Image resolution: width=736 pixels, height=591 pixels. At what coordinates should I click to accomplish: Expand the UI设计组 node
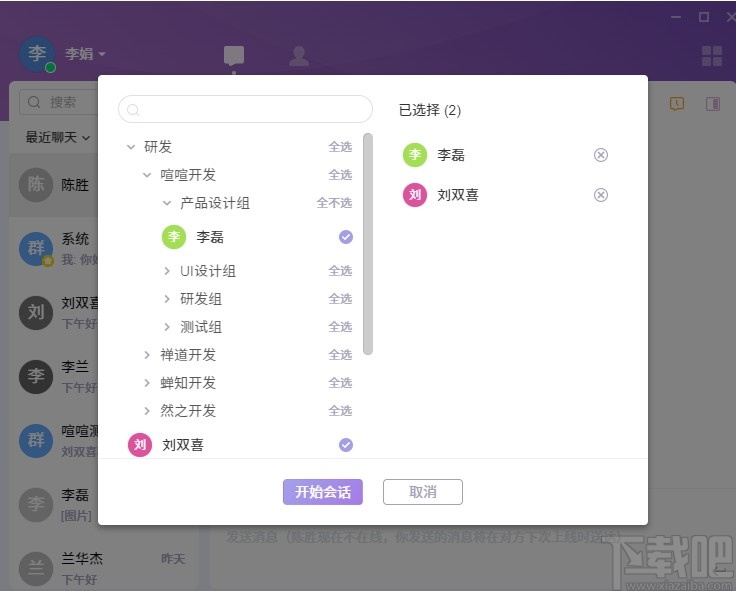click(167, 271)
